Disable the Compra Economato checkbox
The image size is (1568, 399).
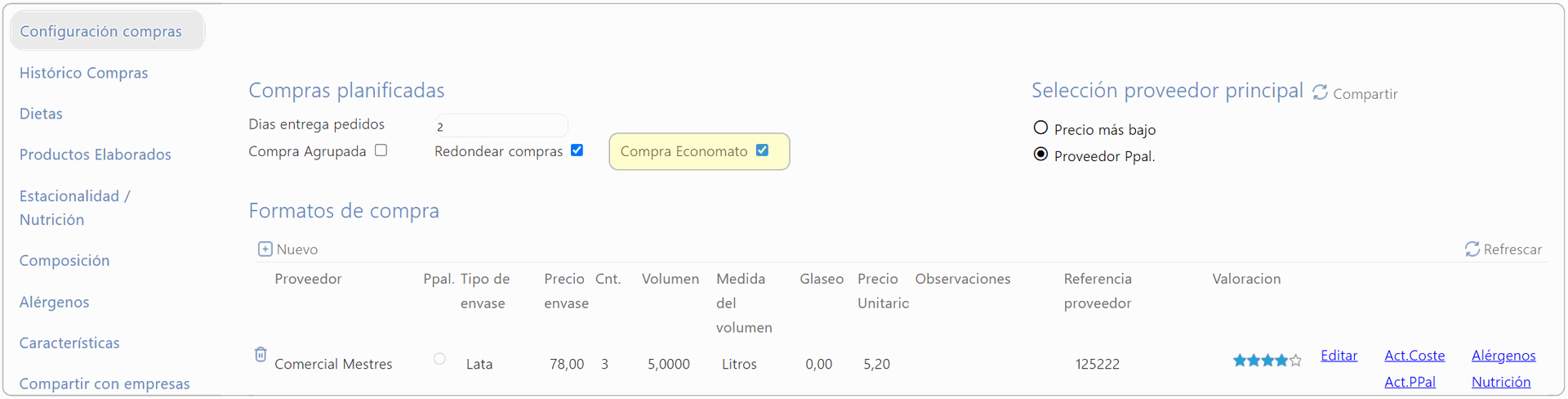point(762,150)
